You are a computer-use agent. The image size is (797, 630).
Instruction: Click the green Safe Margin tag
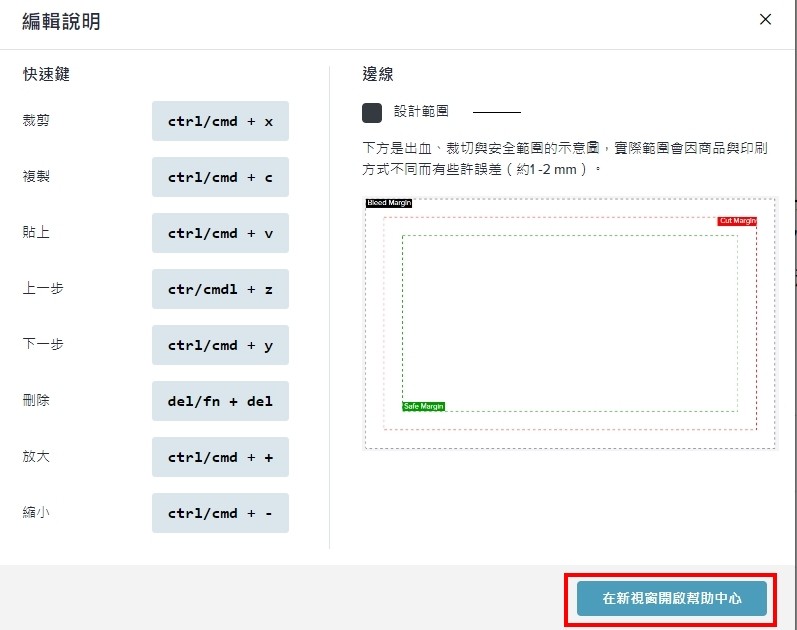[423, 406]
